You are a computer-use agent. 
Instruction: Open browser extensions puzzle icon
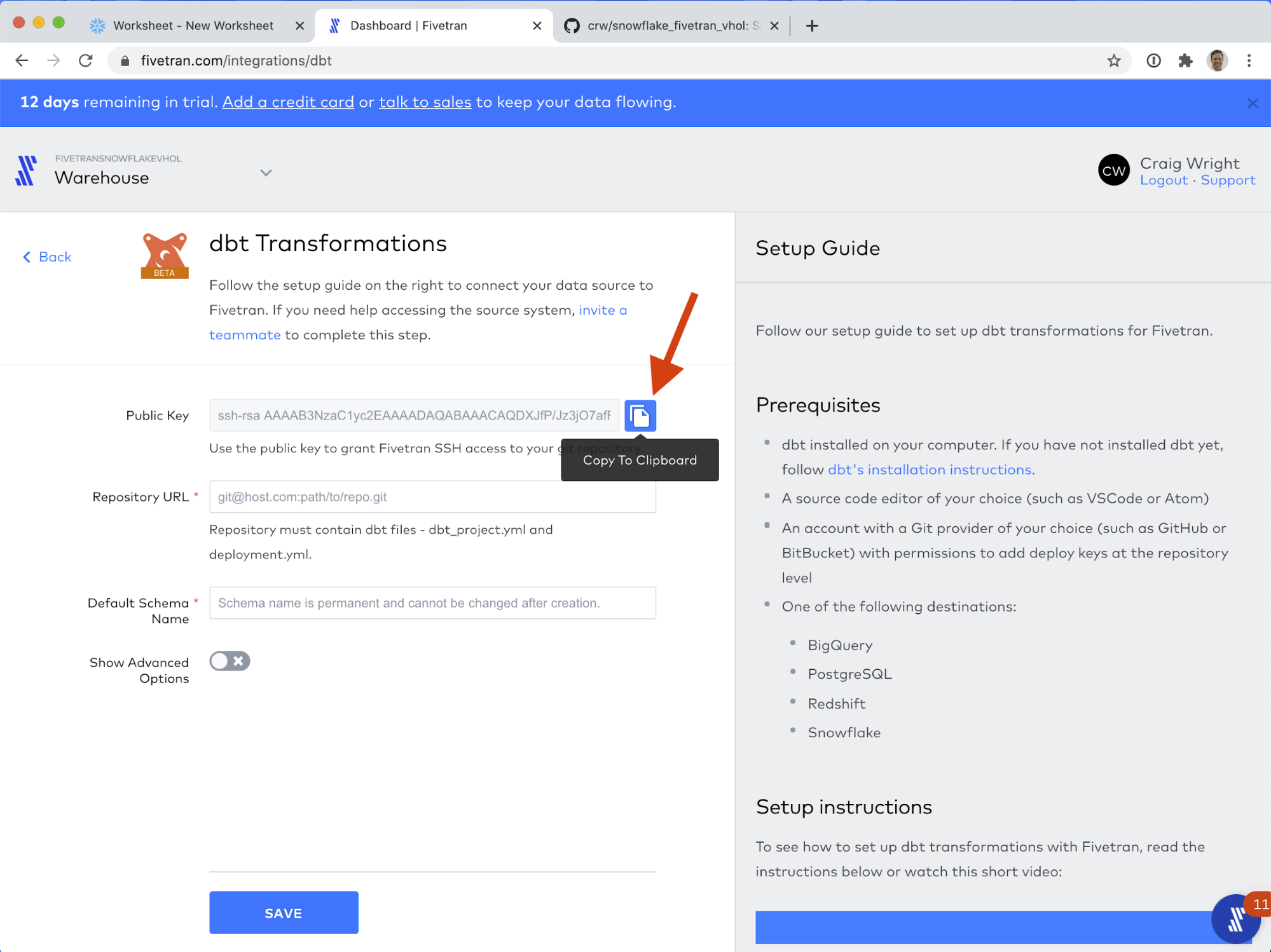(x=1185, y=61)
